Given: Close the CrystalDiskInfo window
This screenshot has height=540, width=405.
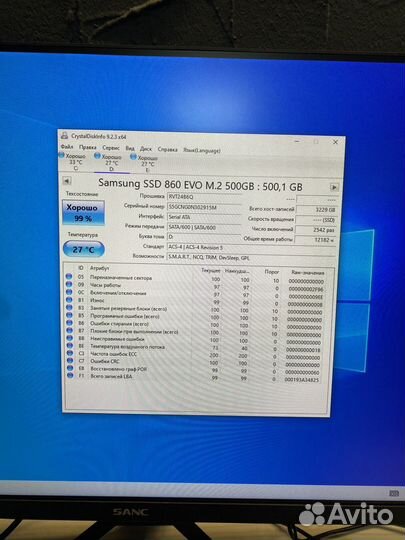Looking at the screenshot, I should 335,142.
